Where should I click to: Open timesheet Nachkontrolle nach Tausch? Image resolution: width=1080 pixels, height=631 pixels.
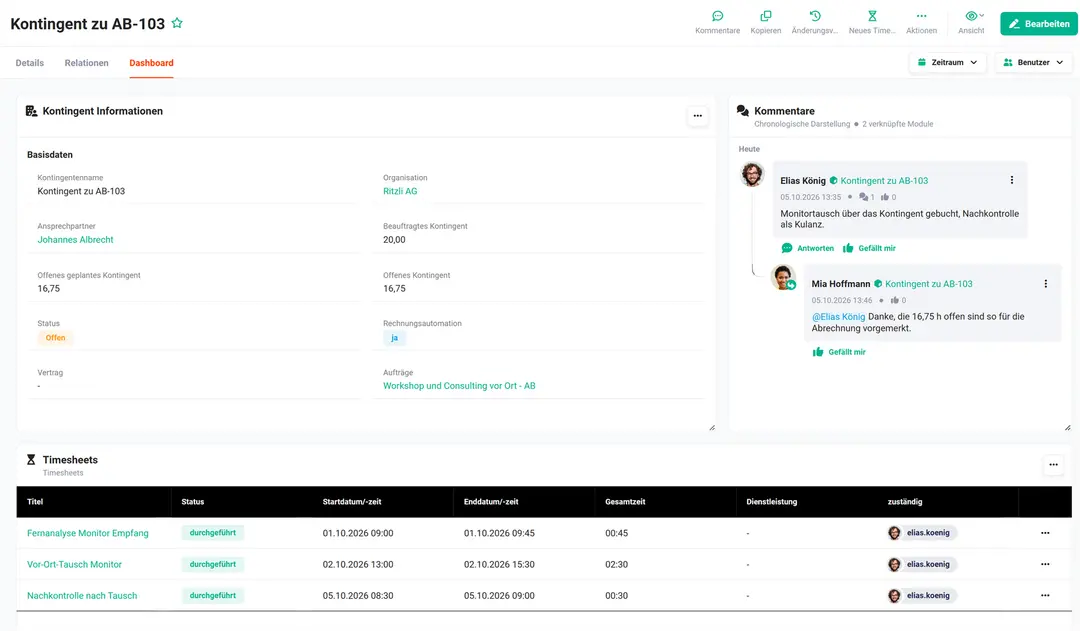[82, 596]
